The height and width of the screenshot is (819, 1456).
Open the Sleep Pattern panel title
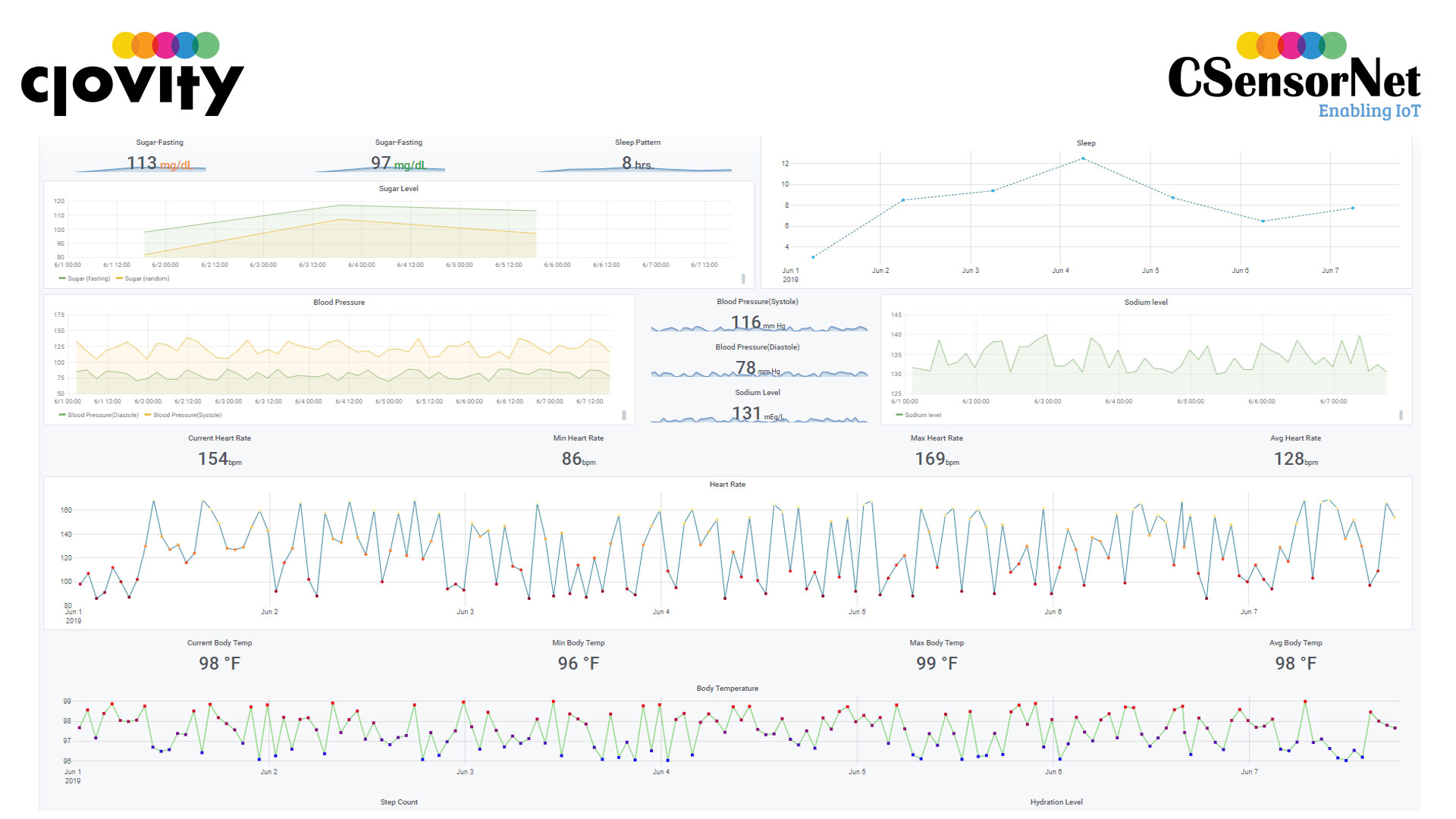(638, 143)
